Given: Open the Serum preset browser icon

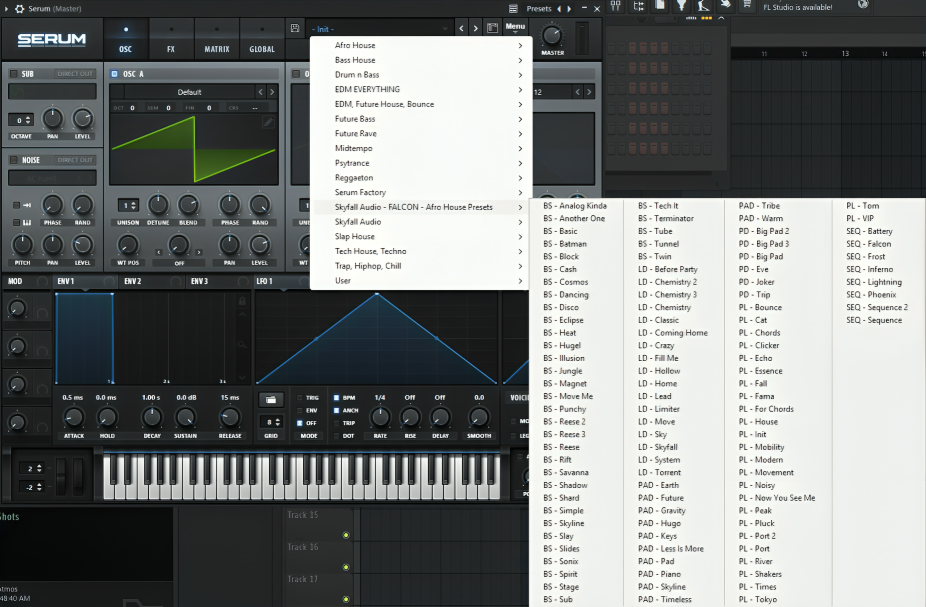Looking at the screenshot, I should coord(492,28).
